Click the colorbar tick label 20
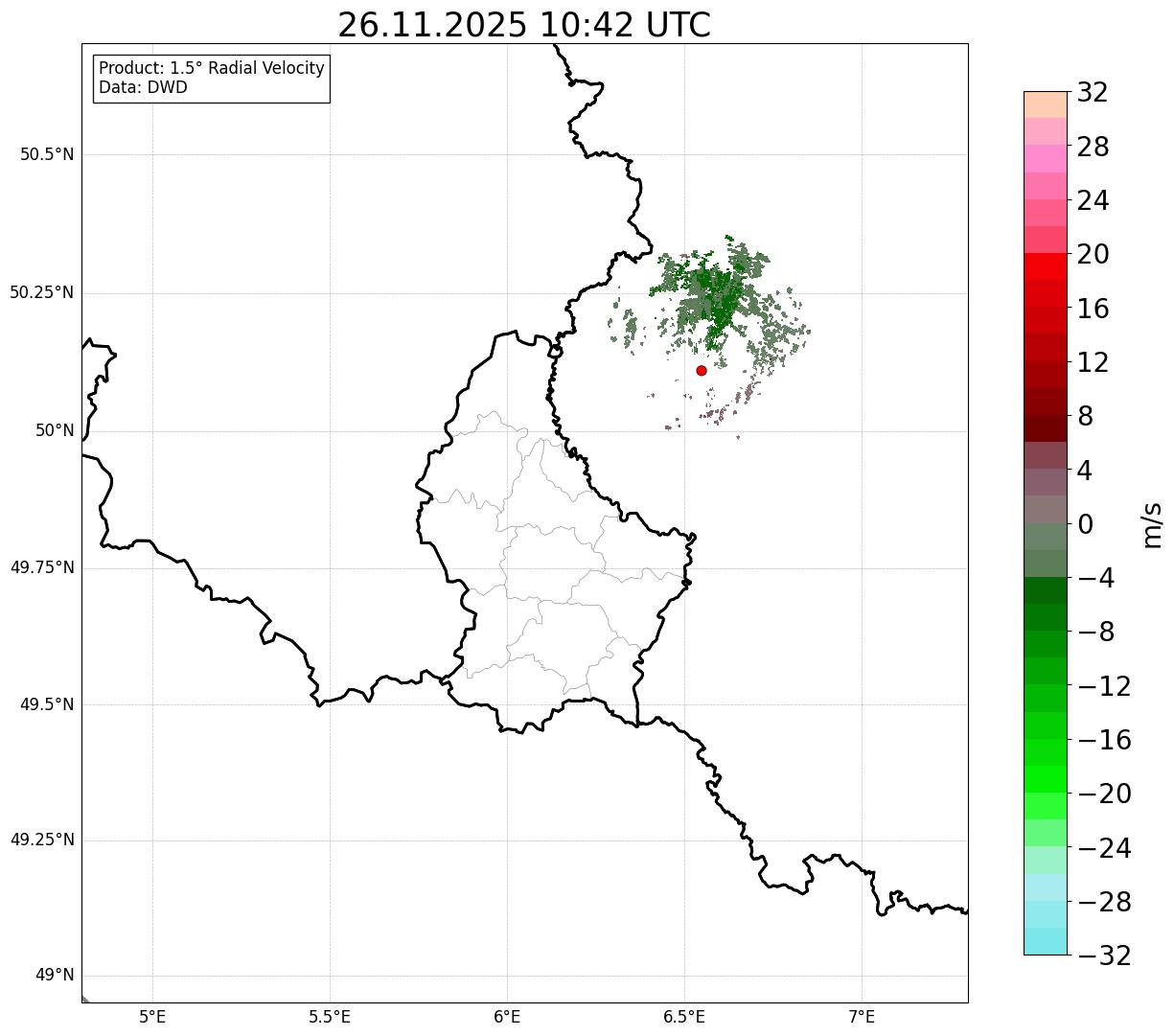The width and height of the screenshot is (1174, 1036). coord(1093,255)
